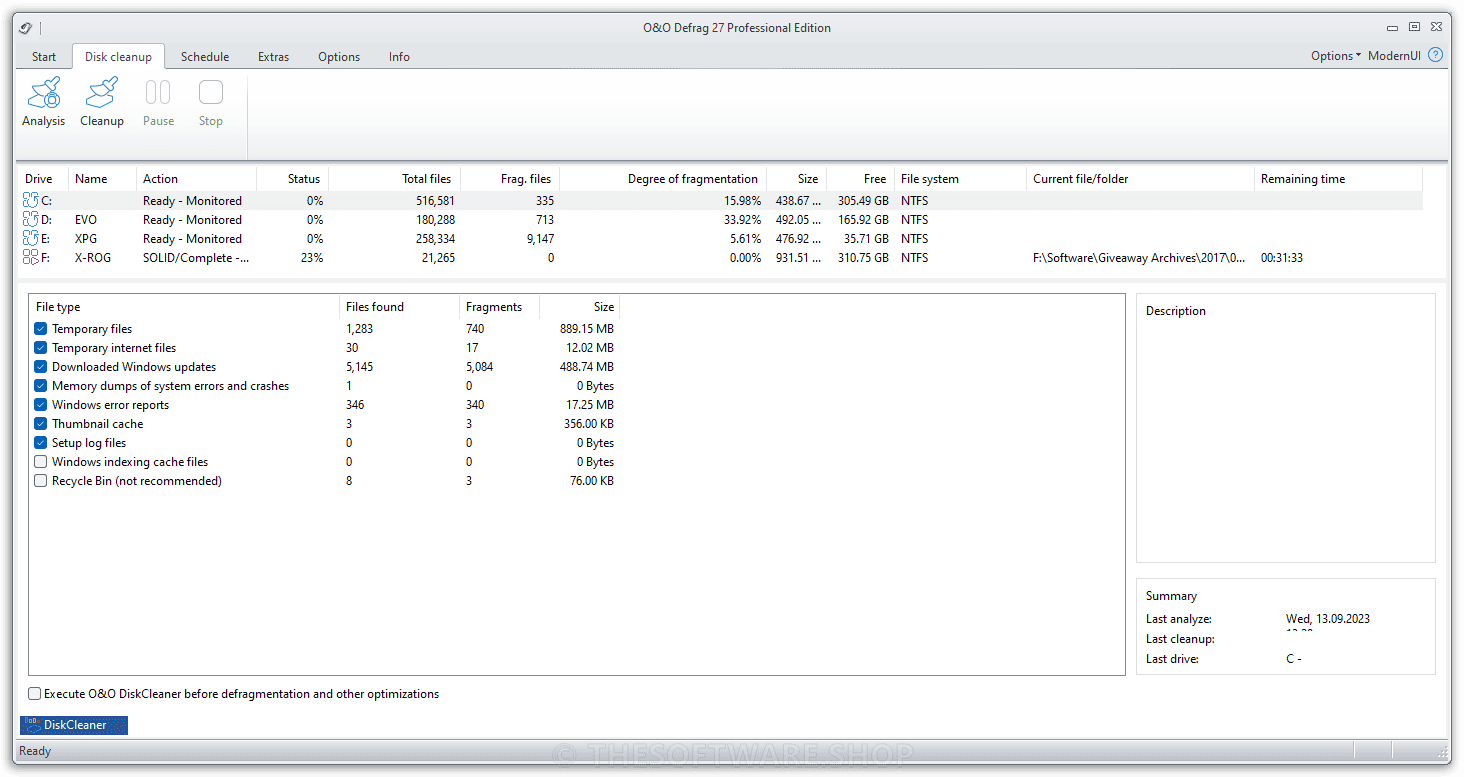Click size value 488.74 MB
Image resolution: width=1464 pixels, height=777 pixels.
click(587, 367)
